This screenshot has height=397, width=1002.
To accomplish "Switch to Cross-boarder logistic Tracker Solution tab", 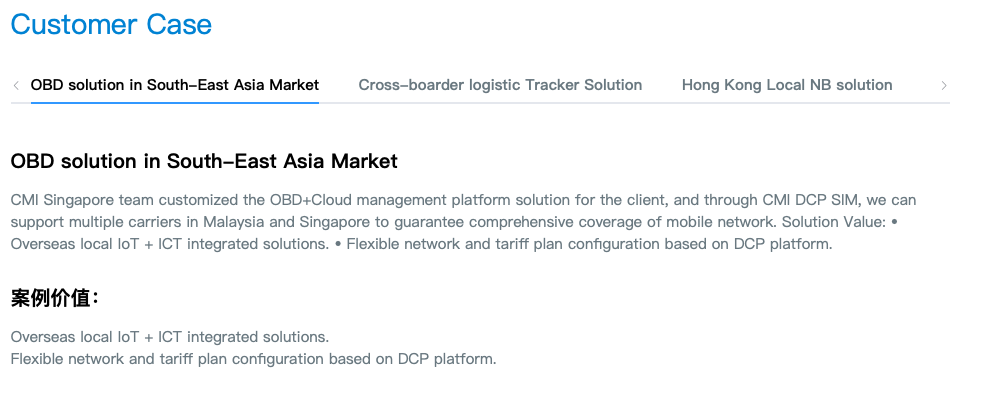I will click(x=500, y=85).
